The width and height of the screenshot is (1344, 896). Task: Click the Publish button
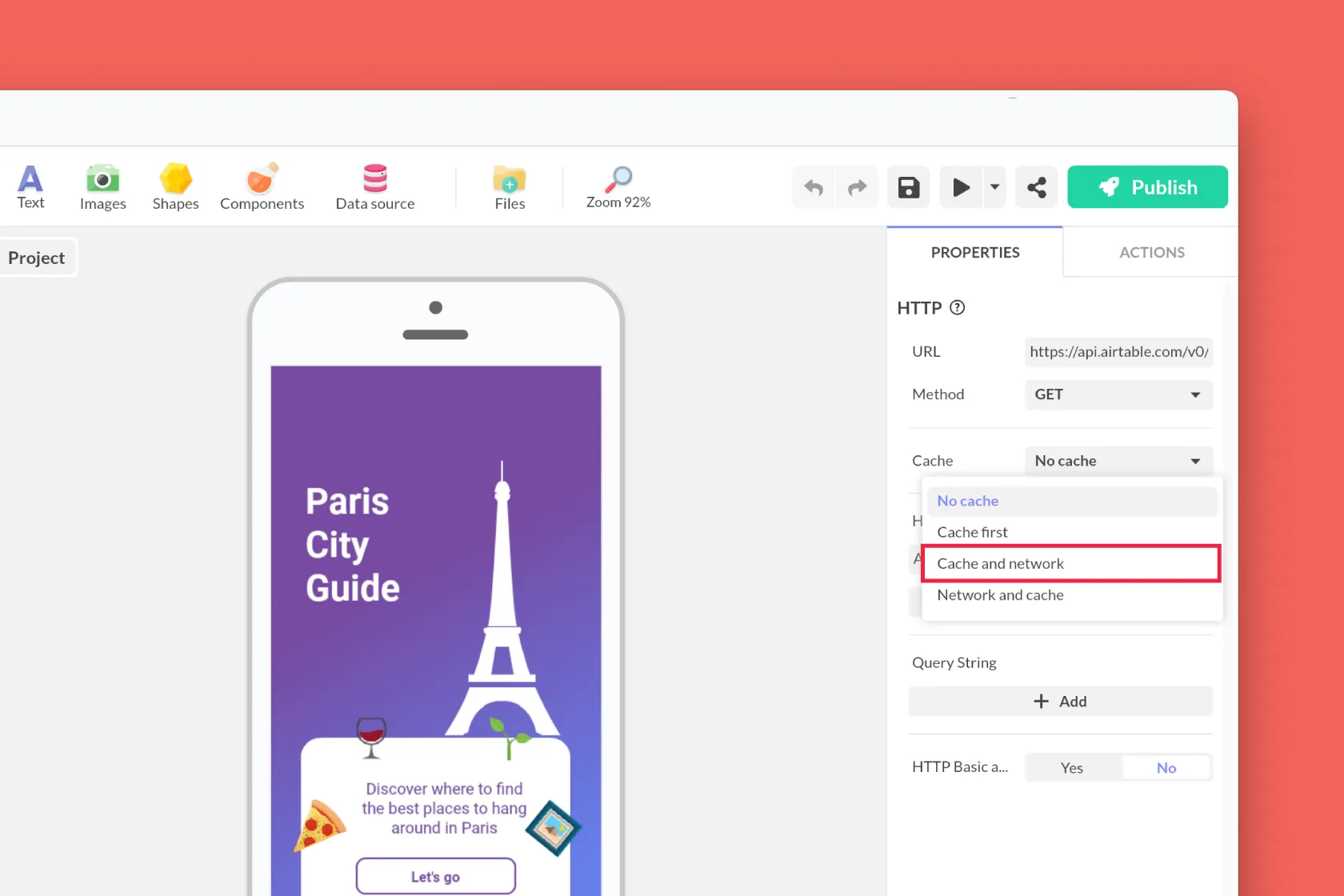coord(1147,186)
